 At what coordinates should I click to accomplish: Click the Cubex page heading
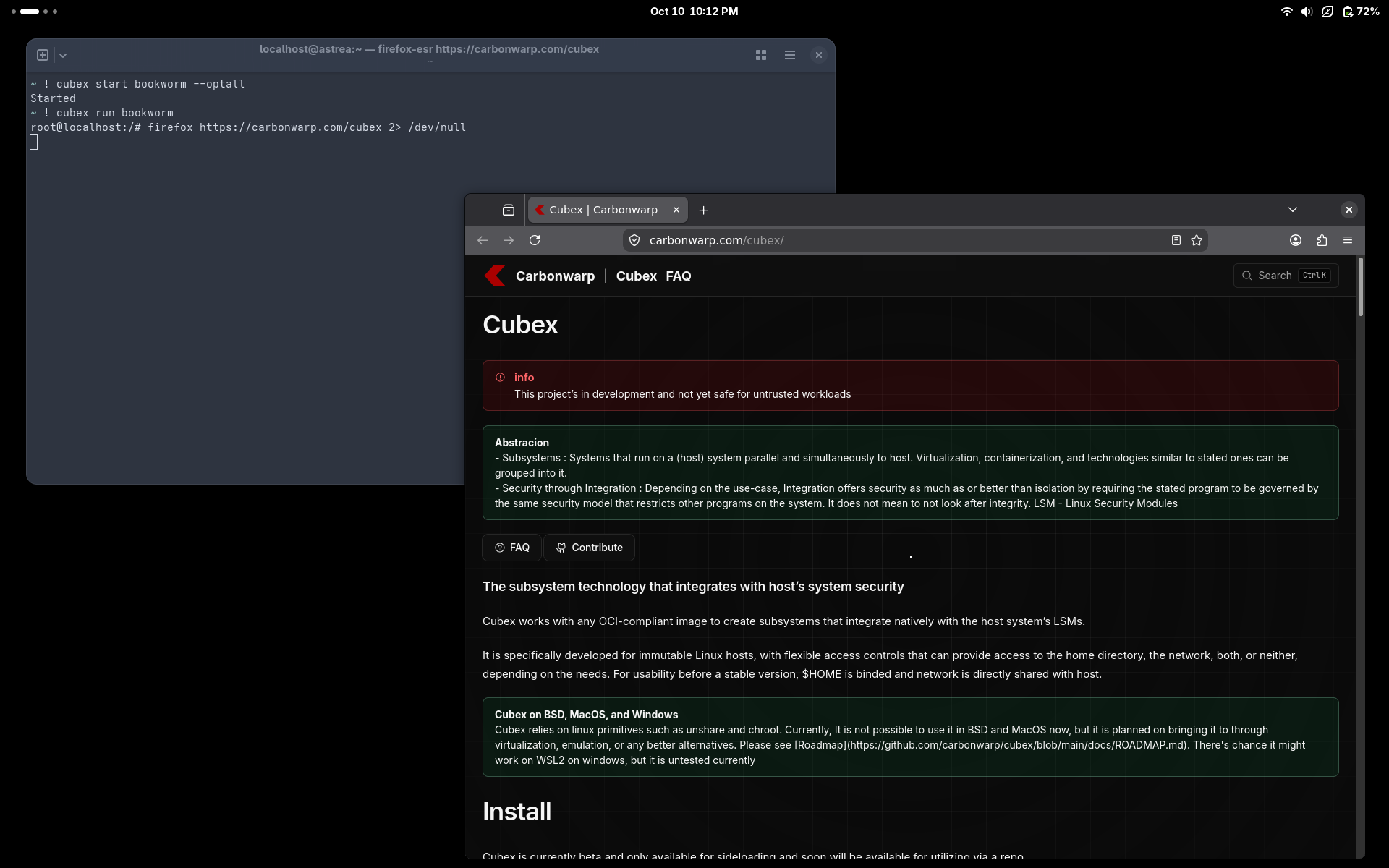pos(520,325)
